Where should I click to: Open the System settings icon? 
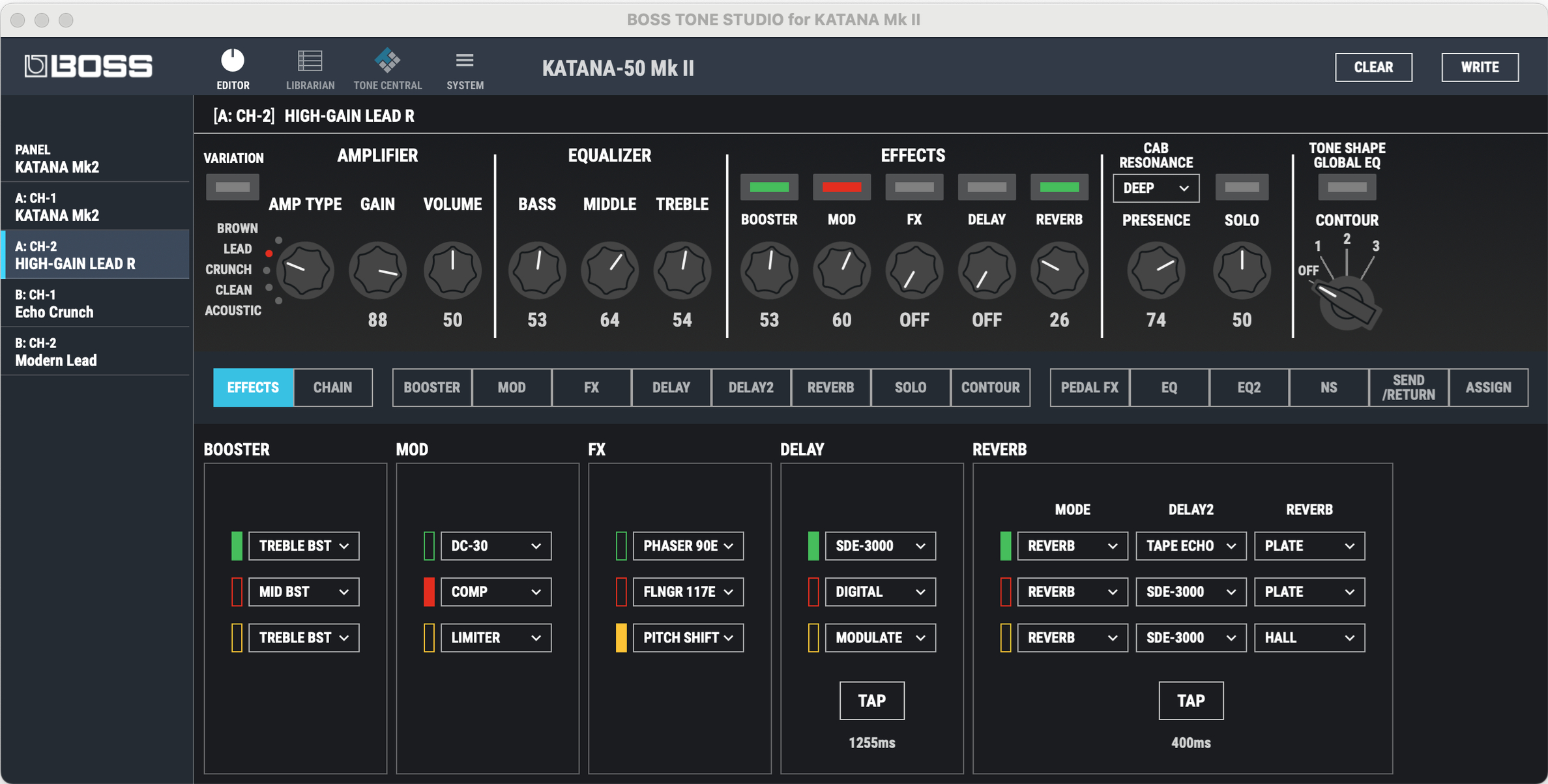[464, 65]
